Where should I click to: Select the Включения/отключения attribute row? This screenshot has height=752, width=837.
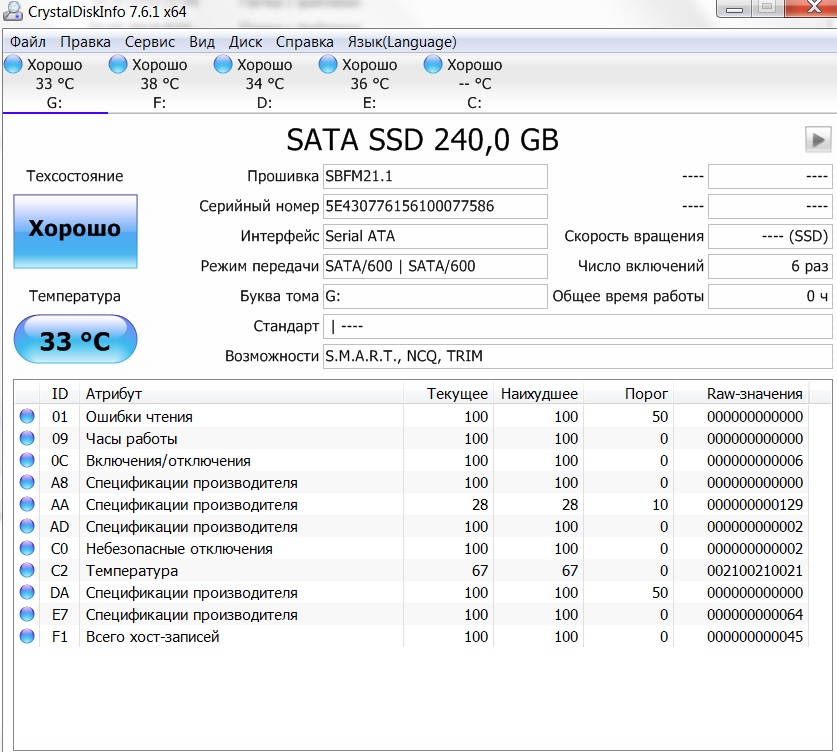[x=411, y=461]
